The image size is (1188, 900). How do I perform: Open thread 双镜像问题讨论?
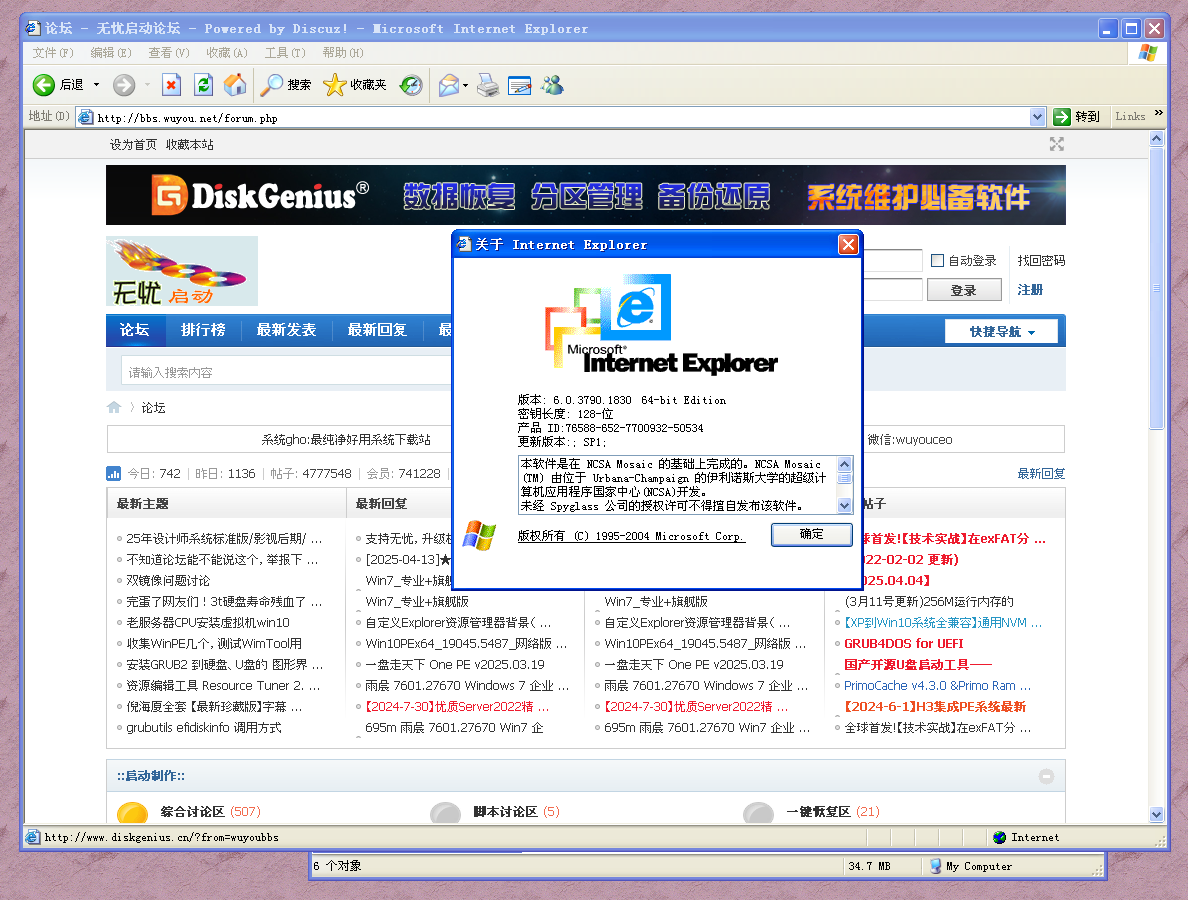[x=168, y=580]
